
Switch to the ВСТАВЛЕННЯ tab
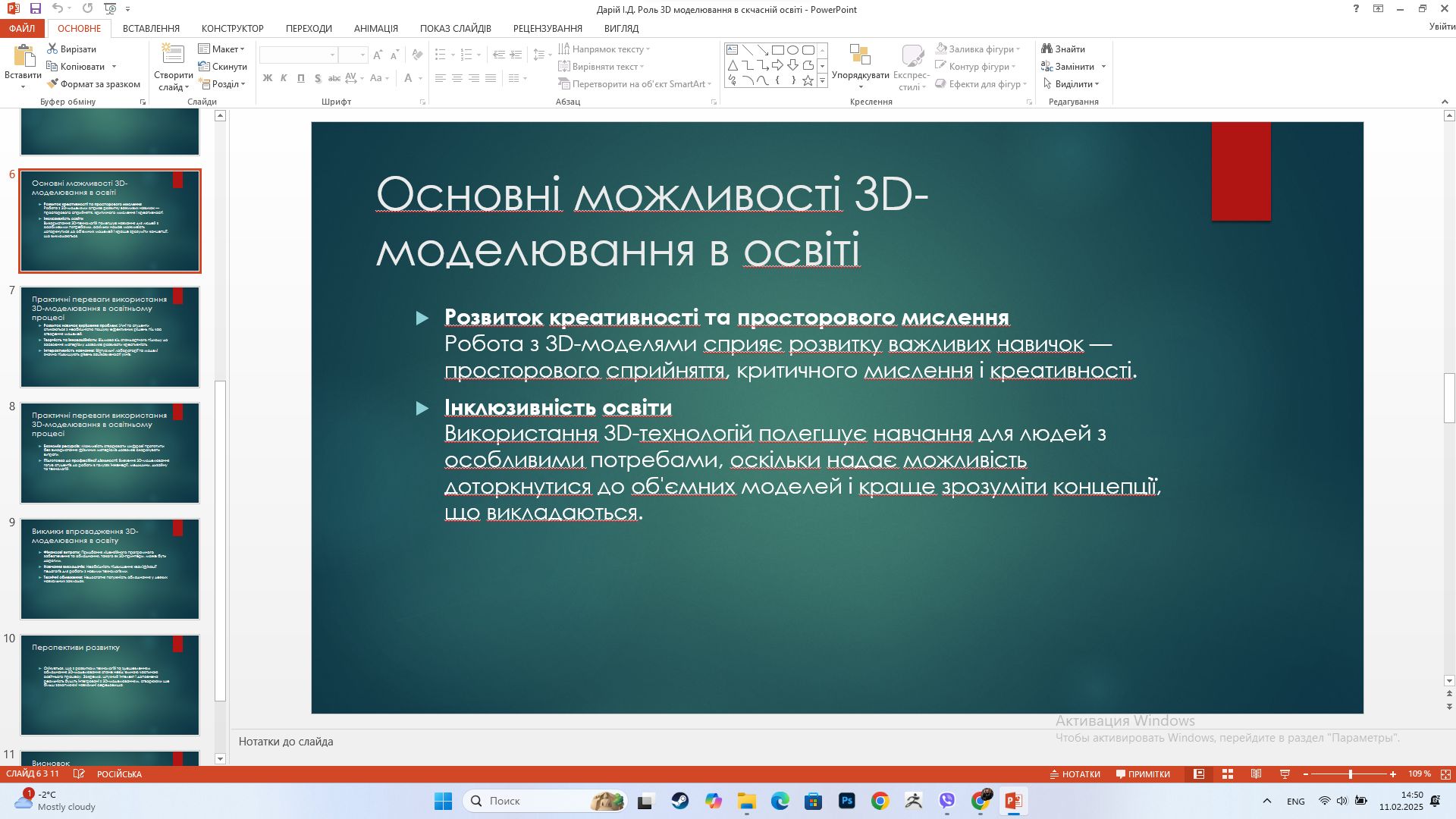(x=151, y=29)
